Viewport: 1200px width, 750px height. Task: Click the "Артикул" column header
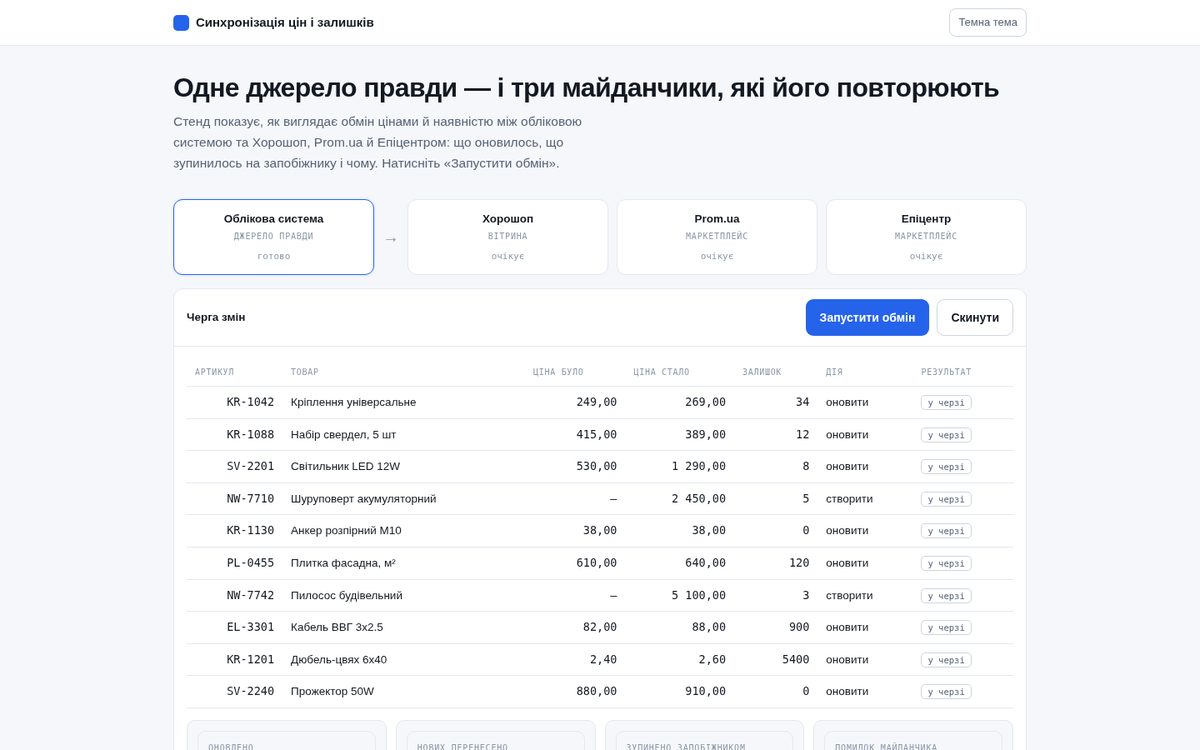pyautogui.click(x=214, y=372)
